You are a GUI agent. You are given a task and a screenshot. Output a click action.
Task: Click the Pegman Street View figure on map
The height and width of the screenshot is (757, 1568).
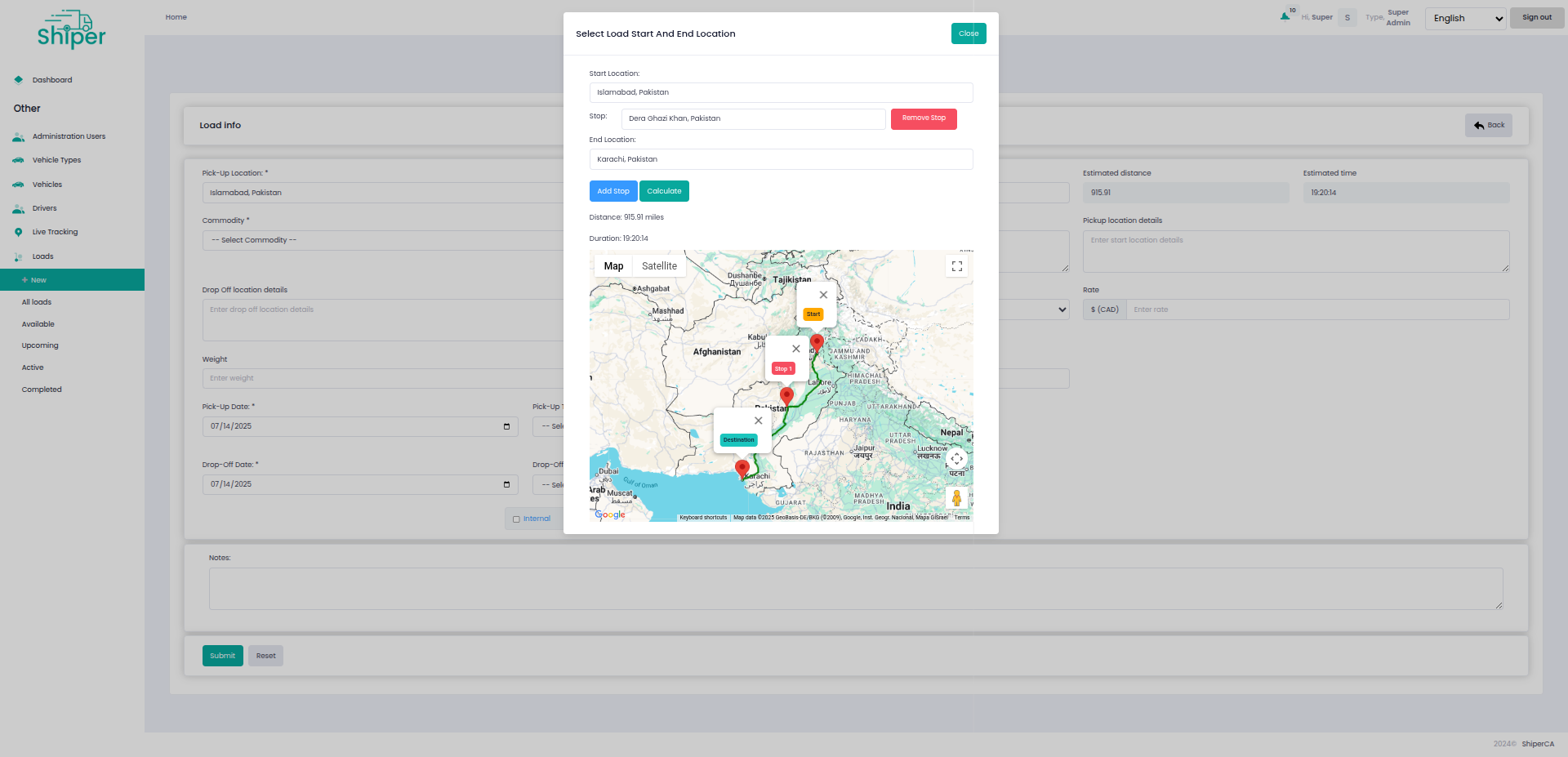956,498
